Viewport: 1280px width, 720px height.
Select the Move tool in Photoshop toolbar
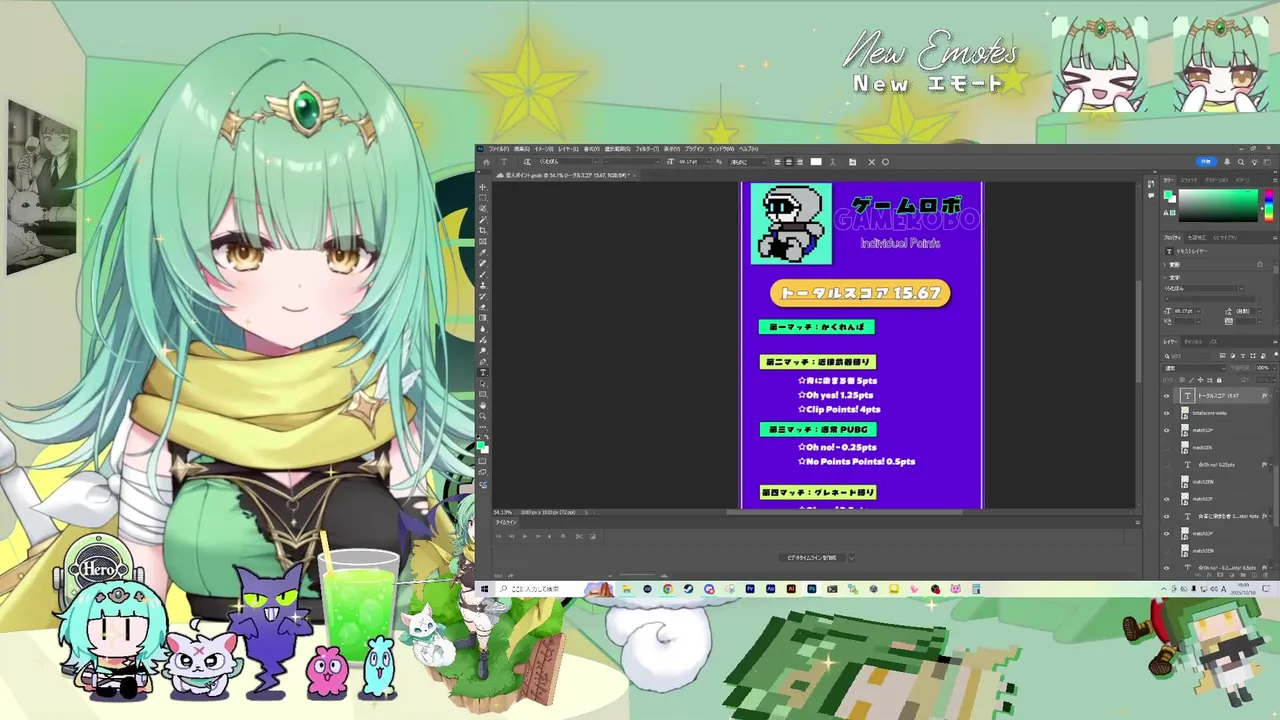click(x=483, y=187)
